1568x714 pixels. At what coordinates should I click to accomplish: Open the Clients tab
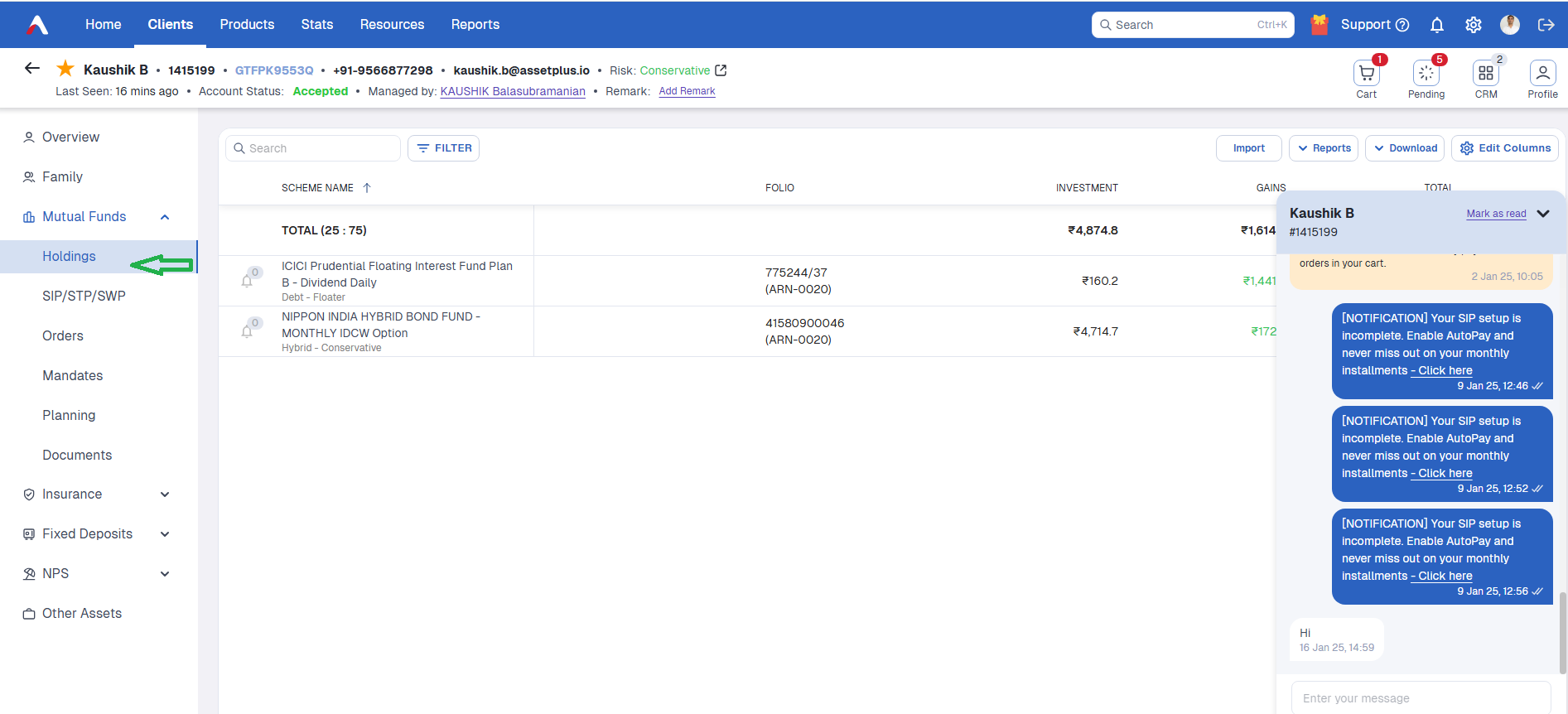pyautogui.click(x=171, y=25)
